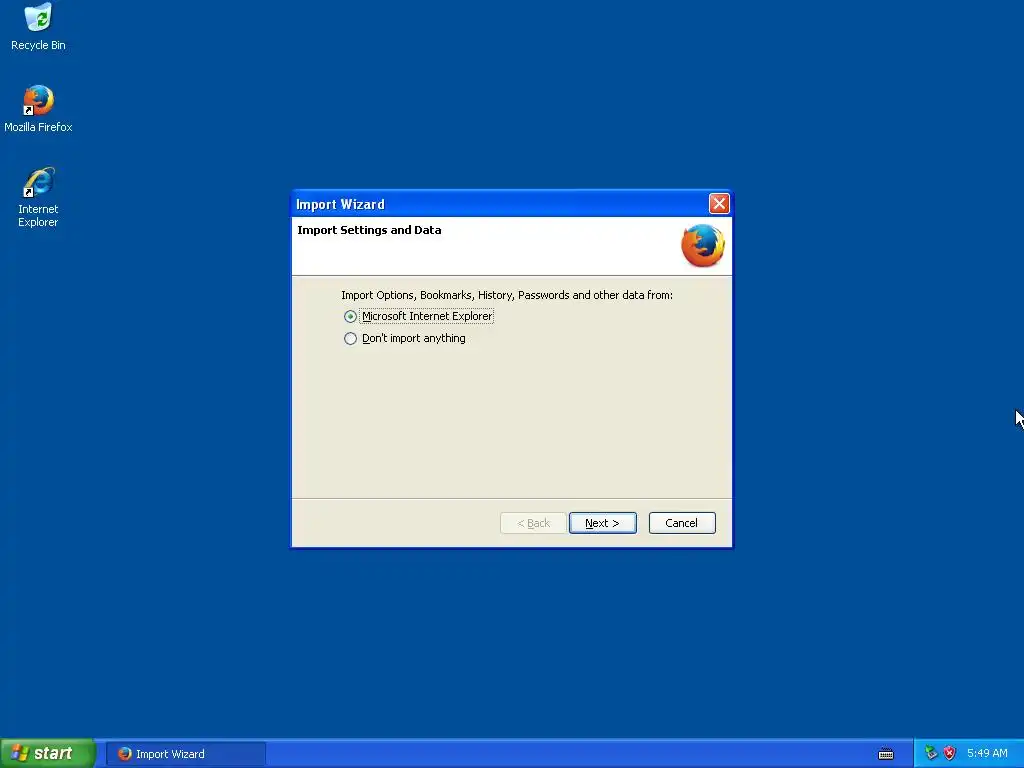1024x768 pixels.
Task: Open the red security shield tray icon
Action: pos(950,753)
